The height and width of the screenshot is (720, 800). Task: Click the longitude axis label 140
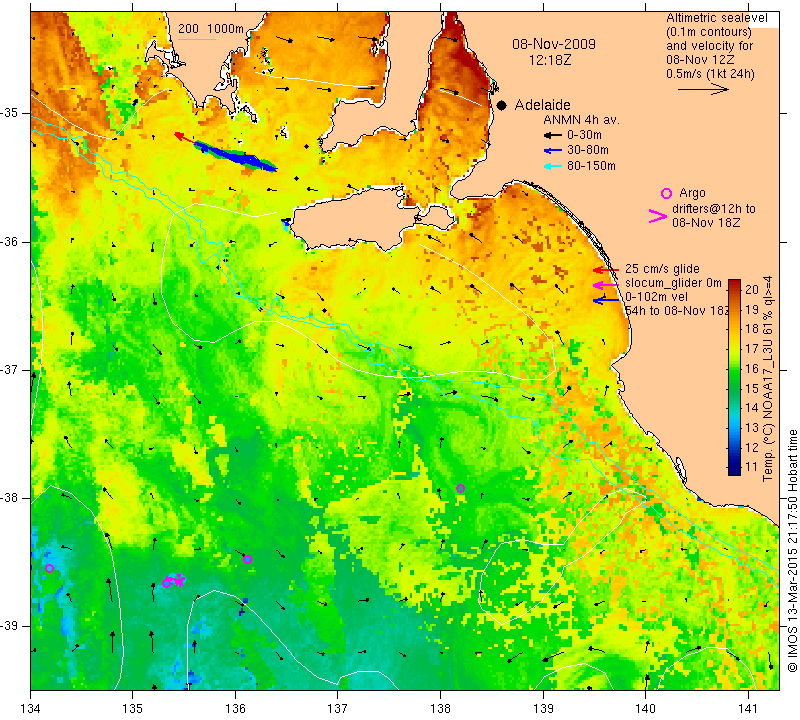pos(645,709)
